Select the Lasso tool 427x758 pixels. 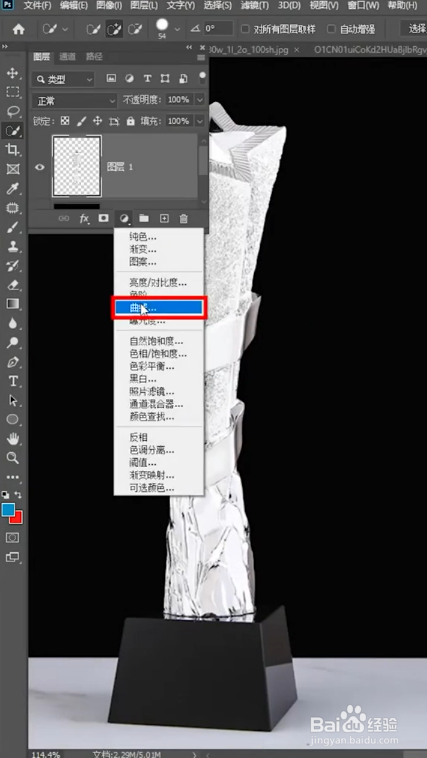[x=13, y=111]
